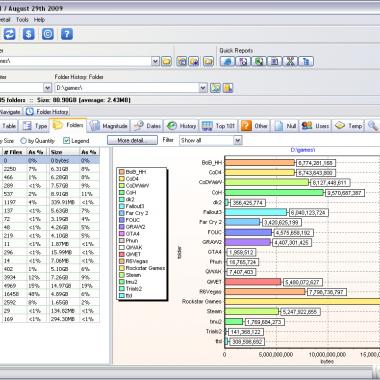The image size is (380, 380).
Task: Select the Folders tab
Action: coord(68,125)
